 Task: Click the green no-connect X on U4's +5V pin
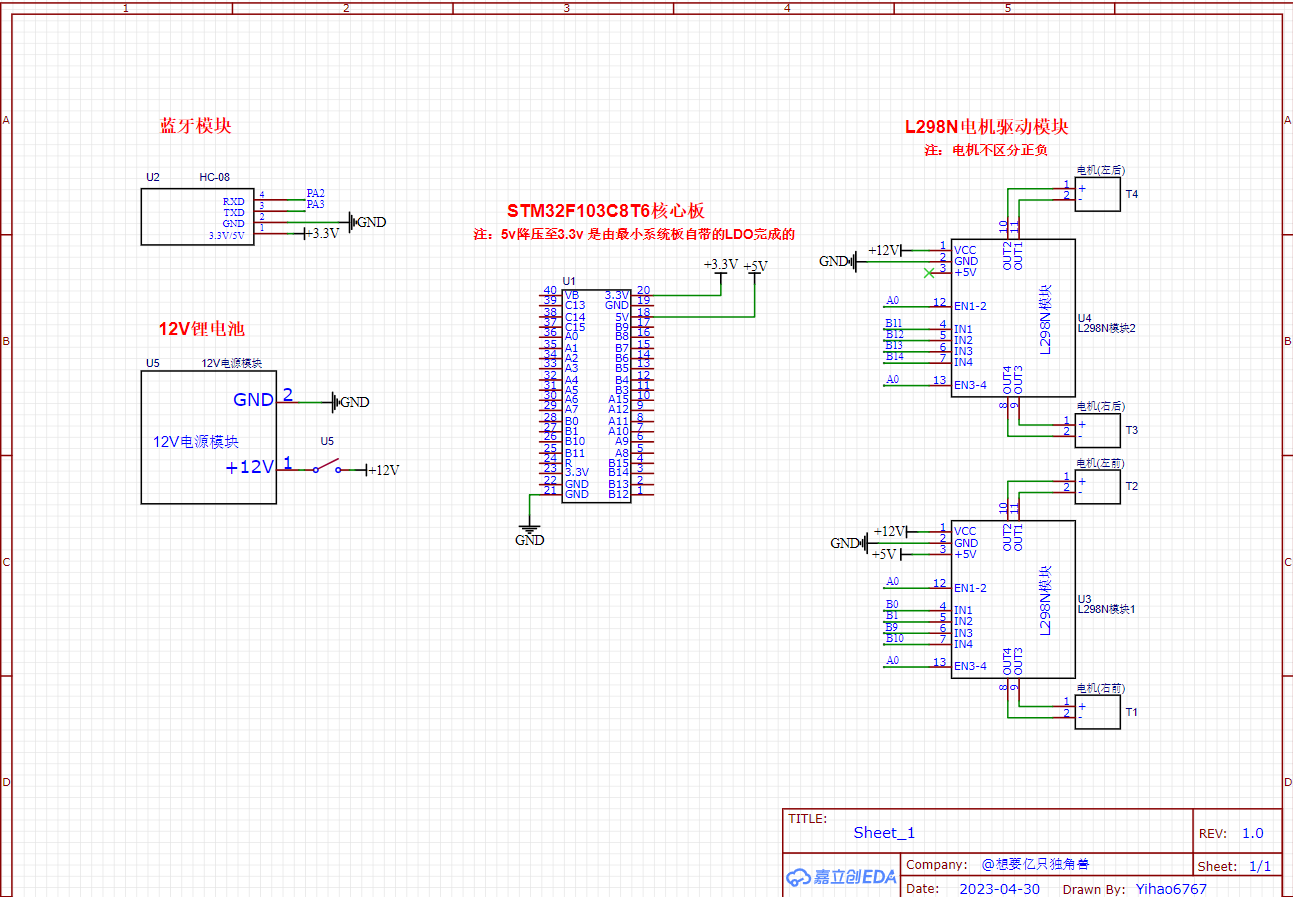coord(930,273)
